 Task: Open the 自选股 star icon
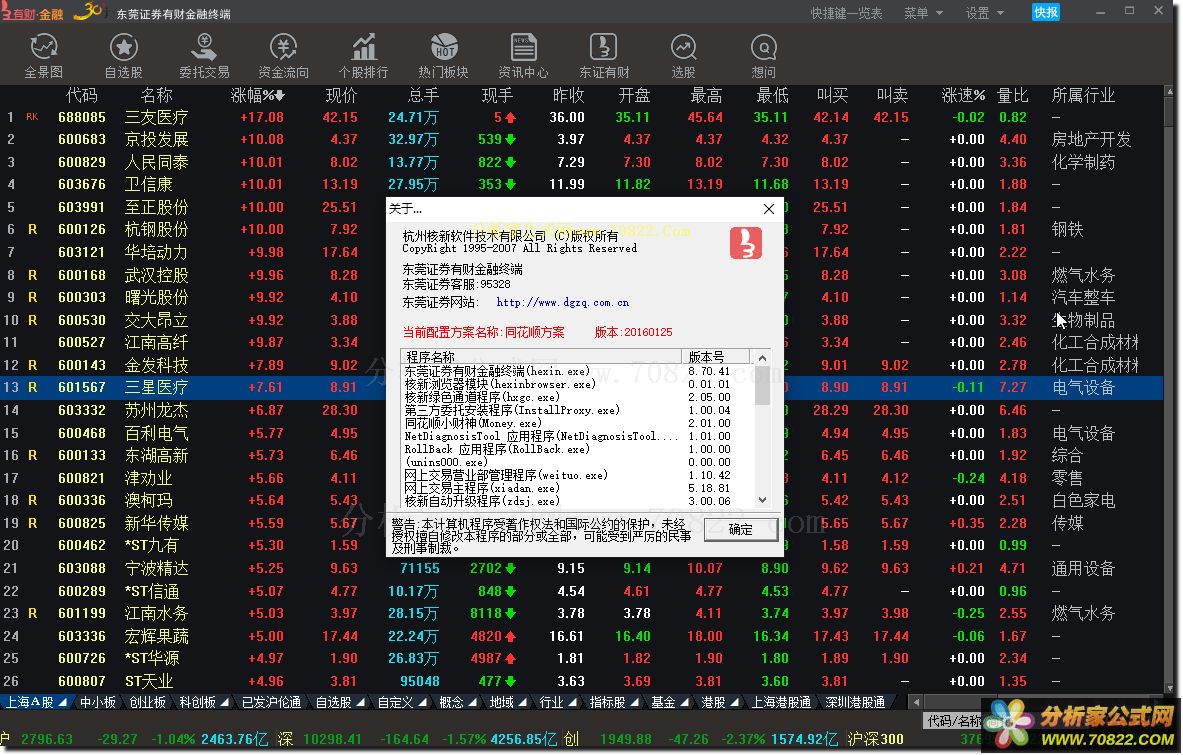[x=124, y=56]
